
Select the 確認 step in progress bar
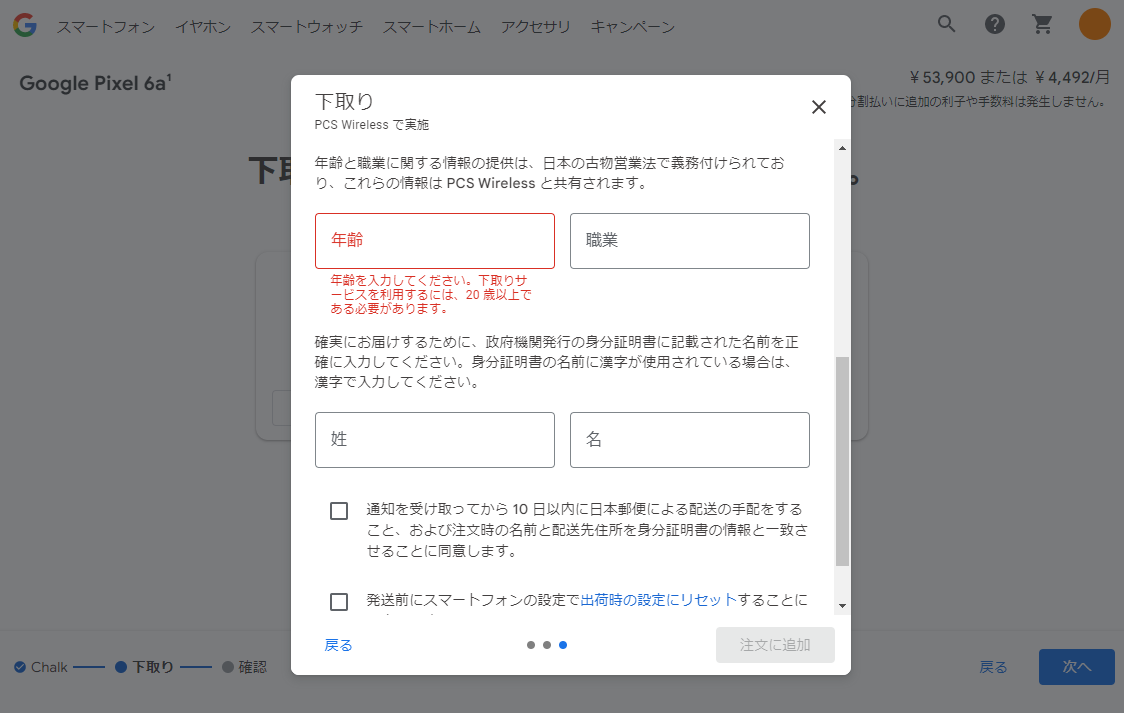coord(244,667)
